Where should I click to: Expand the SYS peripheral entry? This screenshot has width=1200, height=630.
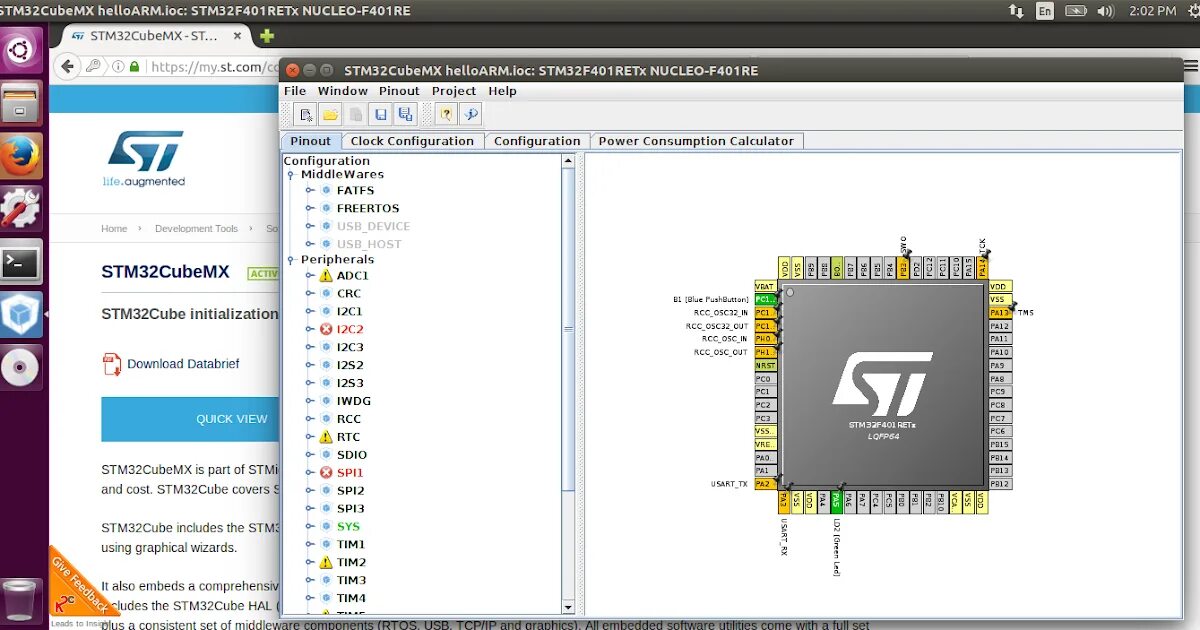(x=310, y=526)
